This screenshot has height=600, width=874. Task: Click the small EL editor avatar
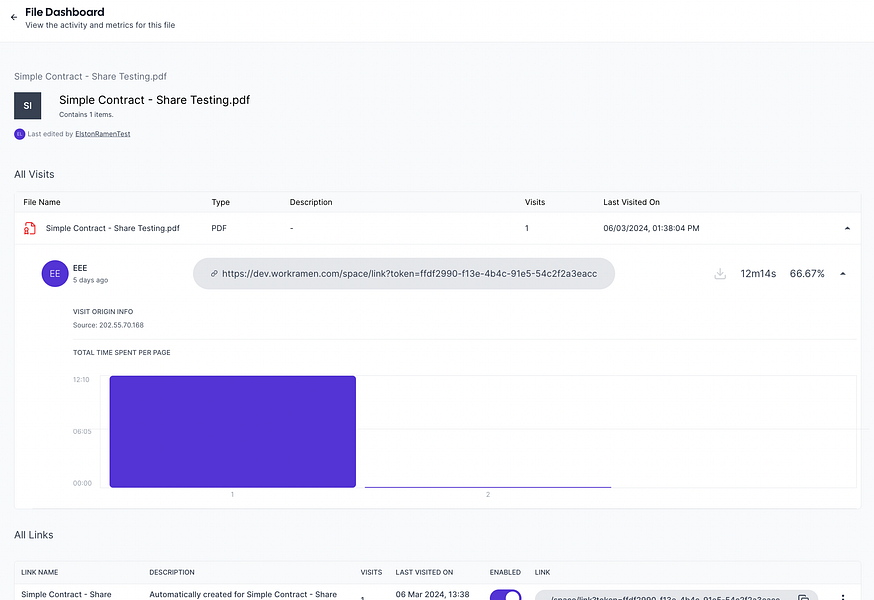20,134
